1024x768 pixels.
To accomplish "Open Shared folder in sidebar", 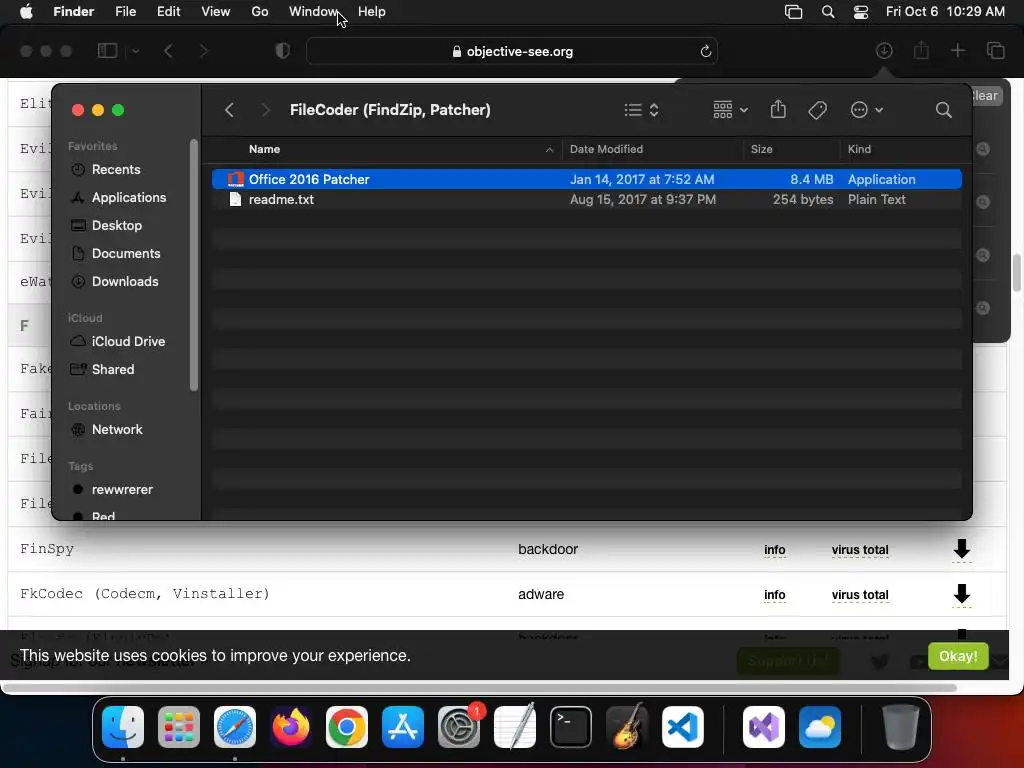I will pyautogui.click(x=112, y=370).
